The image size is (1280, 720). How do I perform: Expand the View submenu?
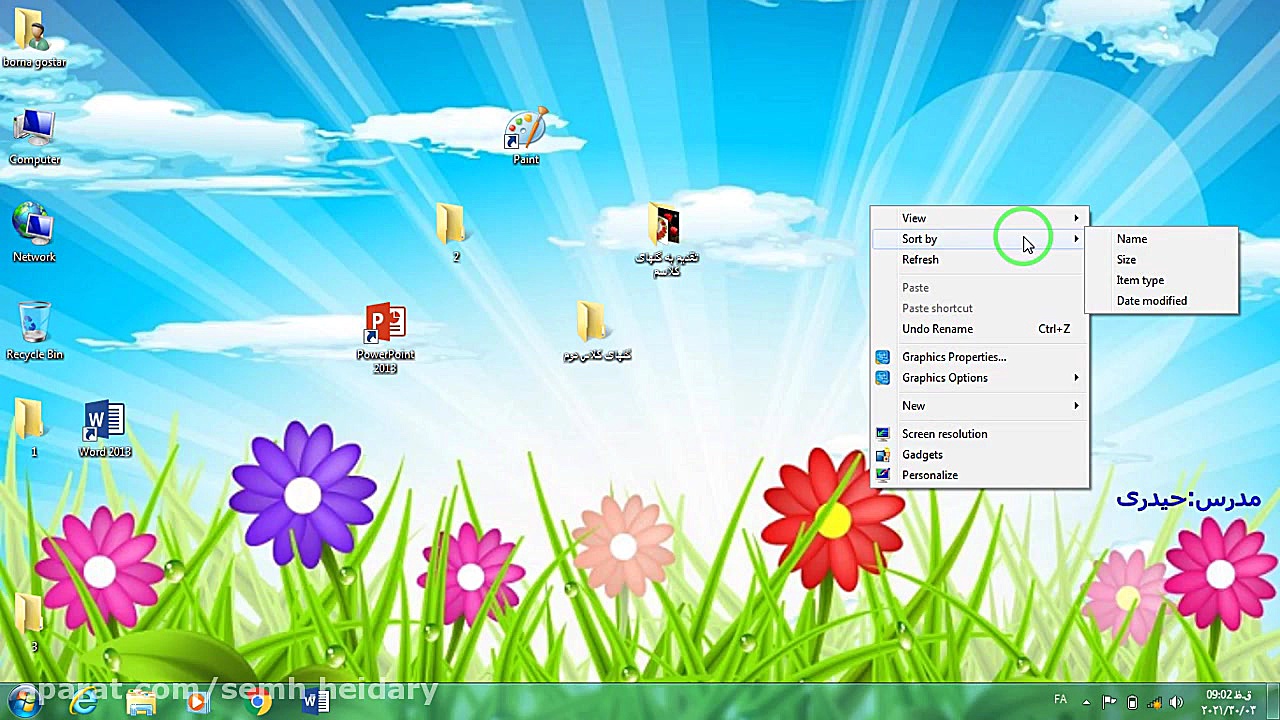tap(980, 218)
